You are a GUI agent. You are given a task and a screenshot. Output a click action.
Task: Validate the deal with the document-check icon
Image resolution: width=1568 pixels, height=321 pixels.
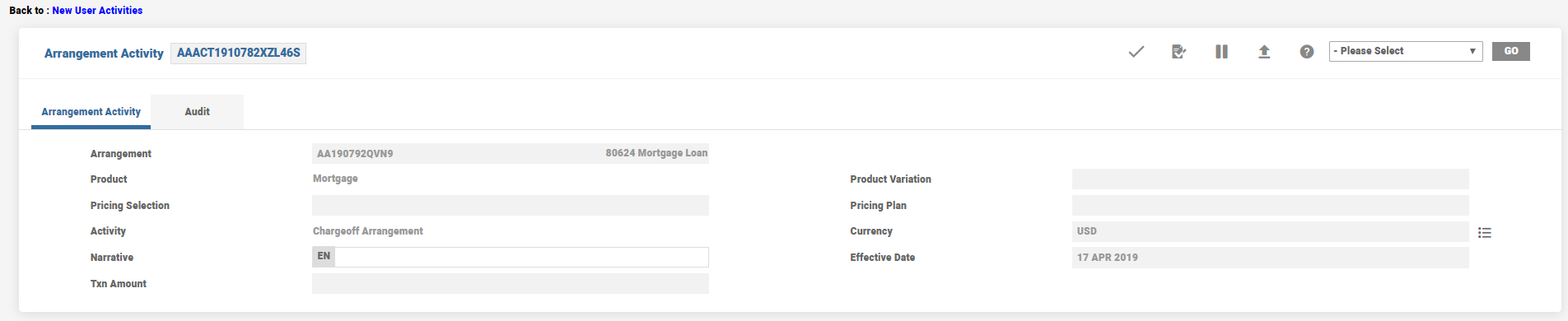(1179, 52)
